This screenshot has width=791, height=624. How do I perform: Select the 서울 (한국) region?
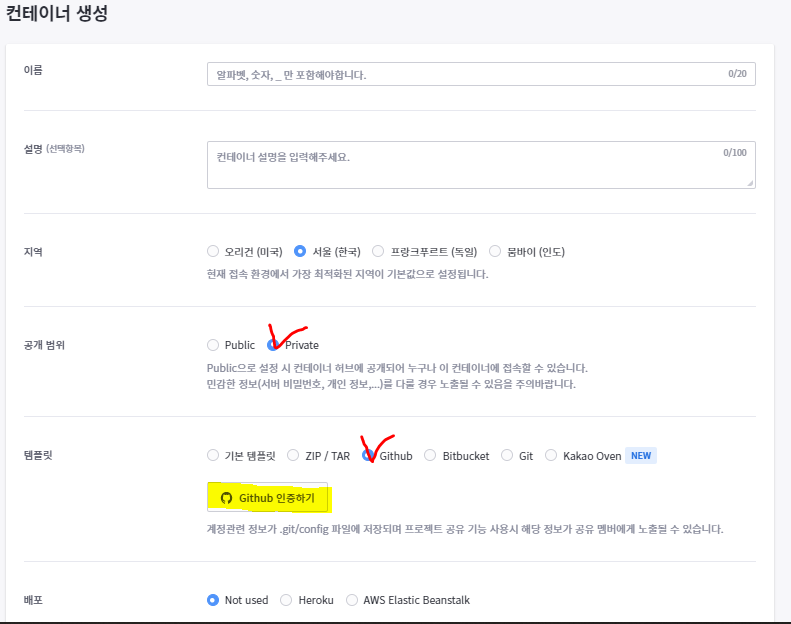pyautogui.click(x=300, y=251)
